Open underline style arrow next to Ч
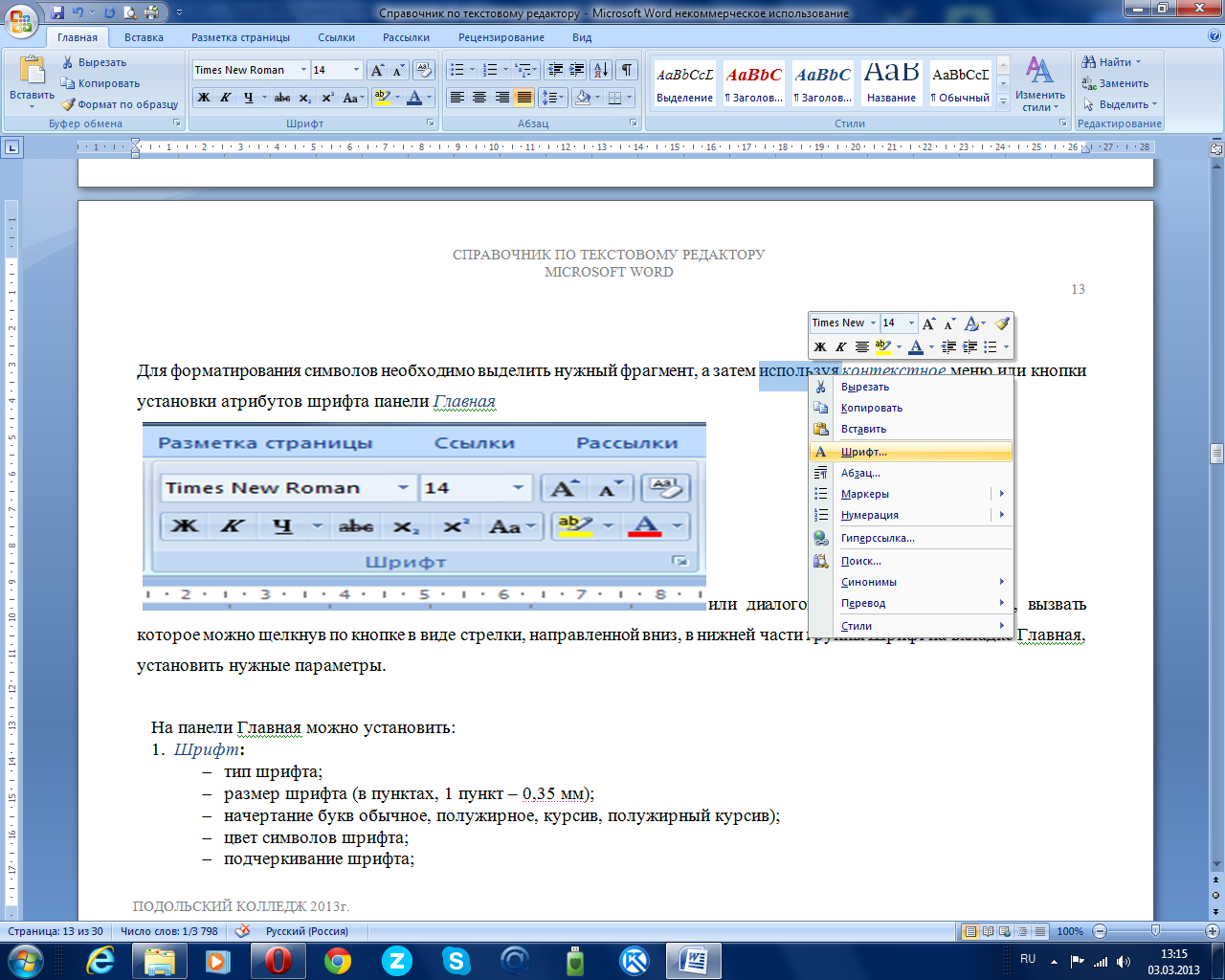Image resolution: width=1225 pixels, height=980 pixels. click(x=264, y=98)
